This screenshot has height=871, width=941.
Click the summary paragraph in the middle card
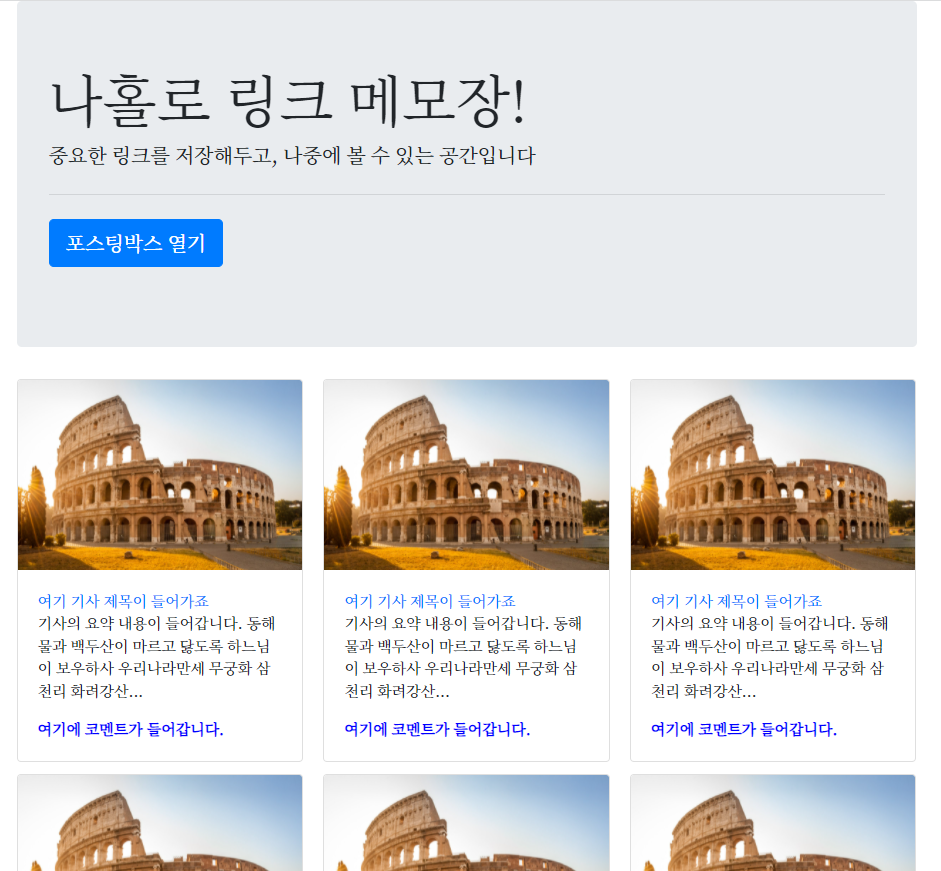tap(463, 657)
